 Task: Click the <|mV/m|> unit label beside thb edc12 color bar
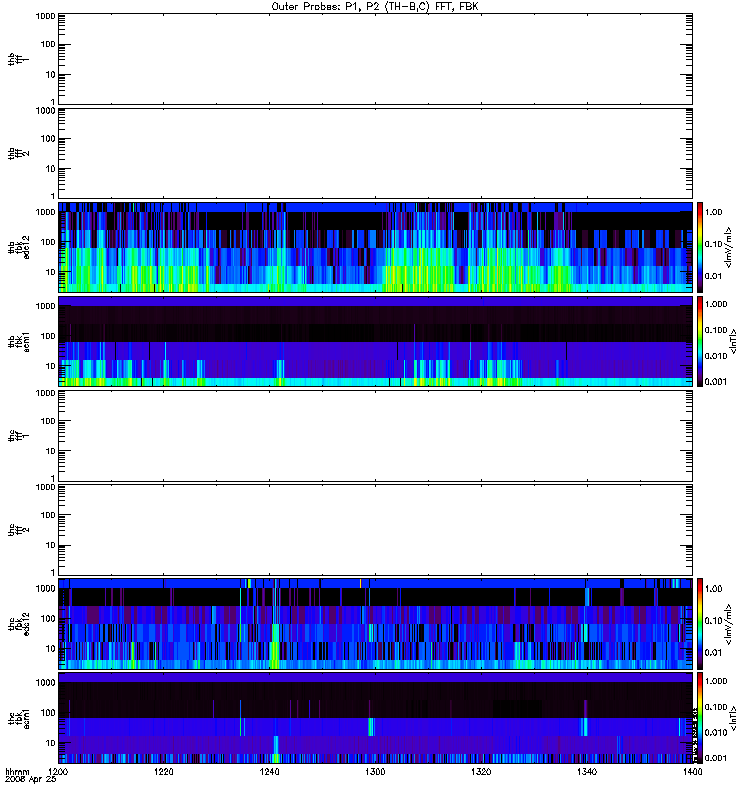[x=729, y=247]
